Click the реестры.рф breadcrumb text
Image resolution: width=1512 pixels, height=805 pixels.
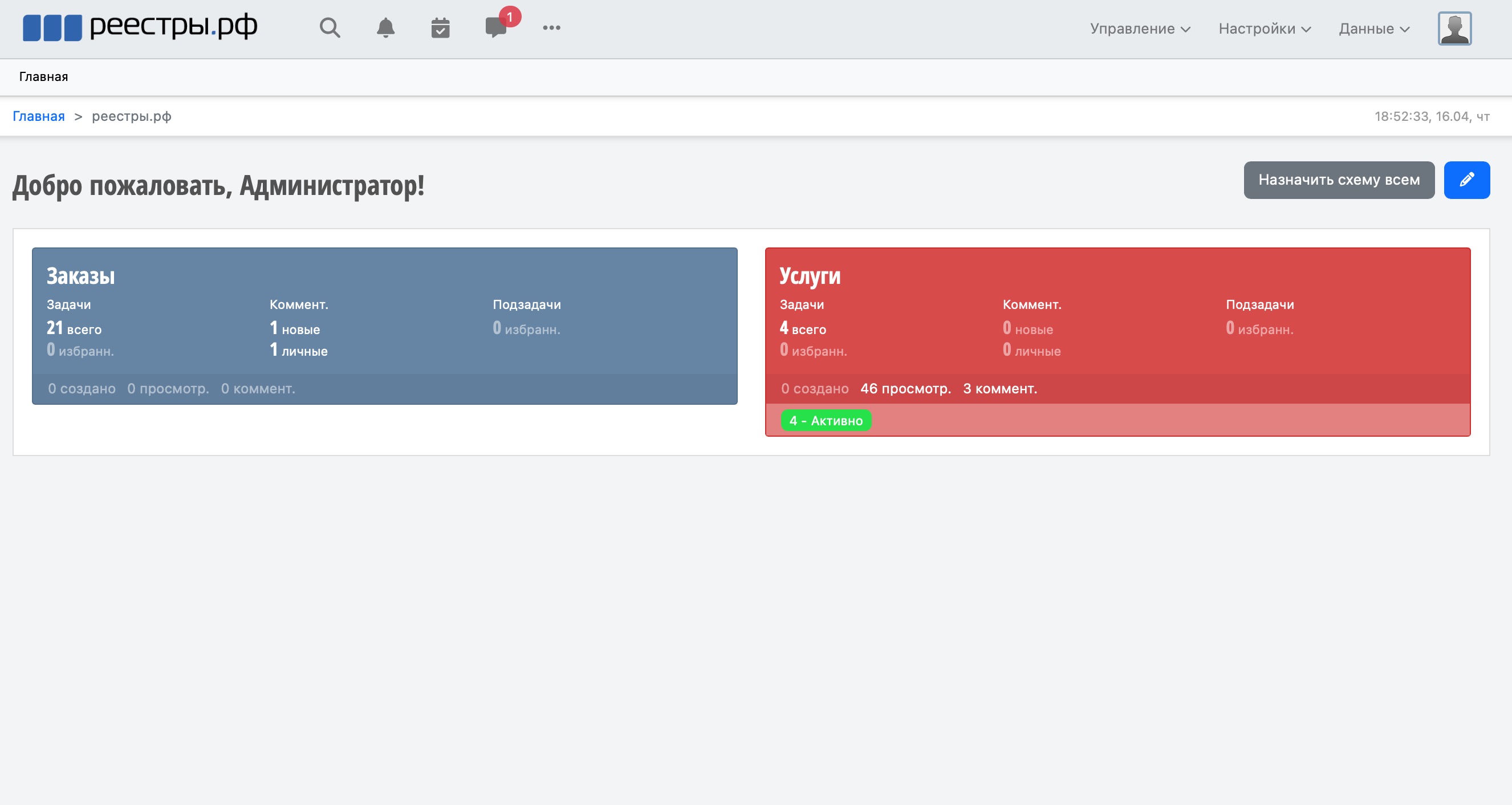click(132, 116)
